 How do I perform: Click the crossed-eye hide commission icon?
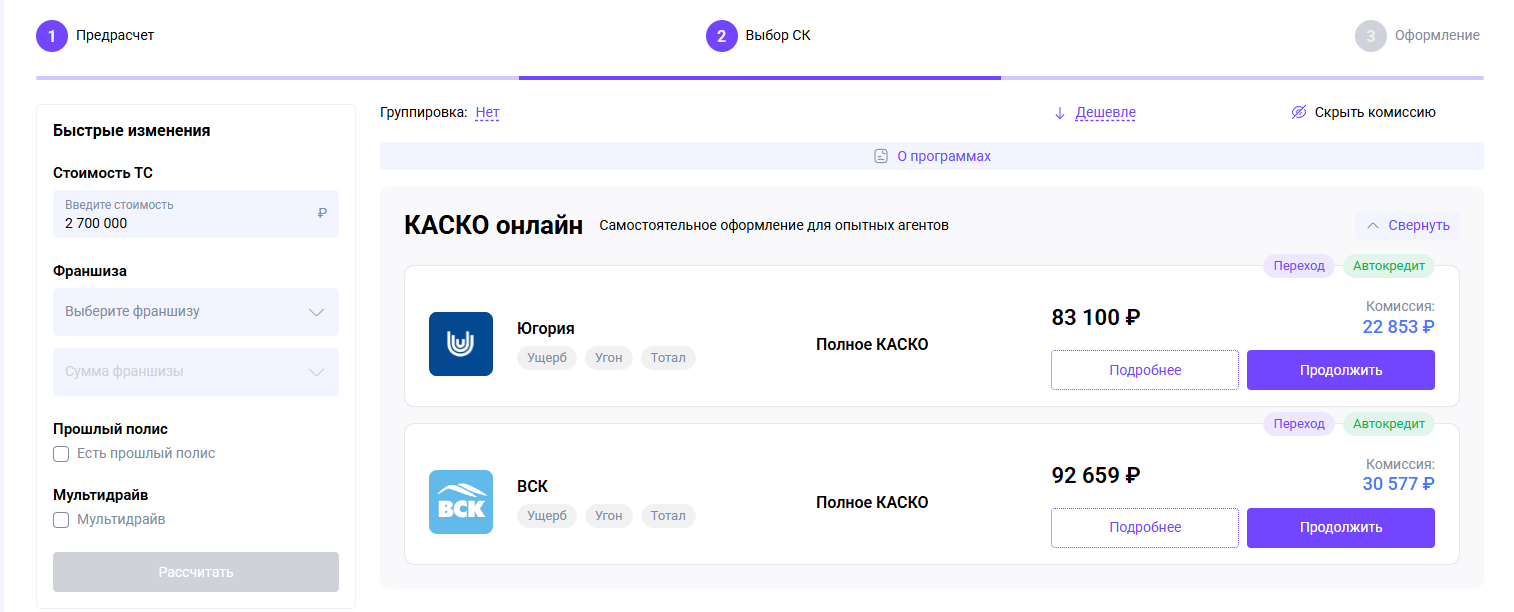1299,113
